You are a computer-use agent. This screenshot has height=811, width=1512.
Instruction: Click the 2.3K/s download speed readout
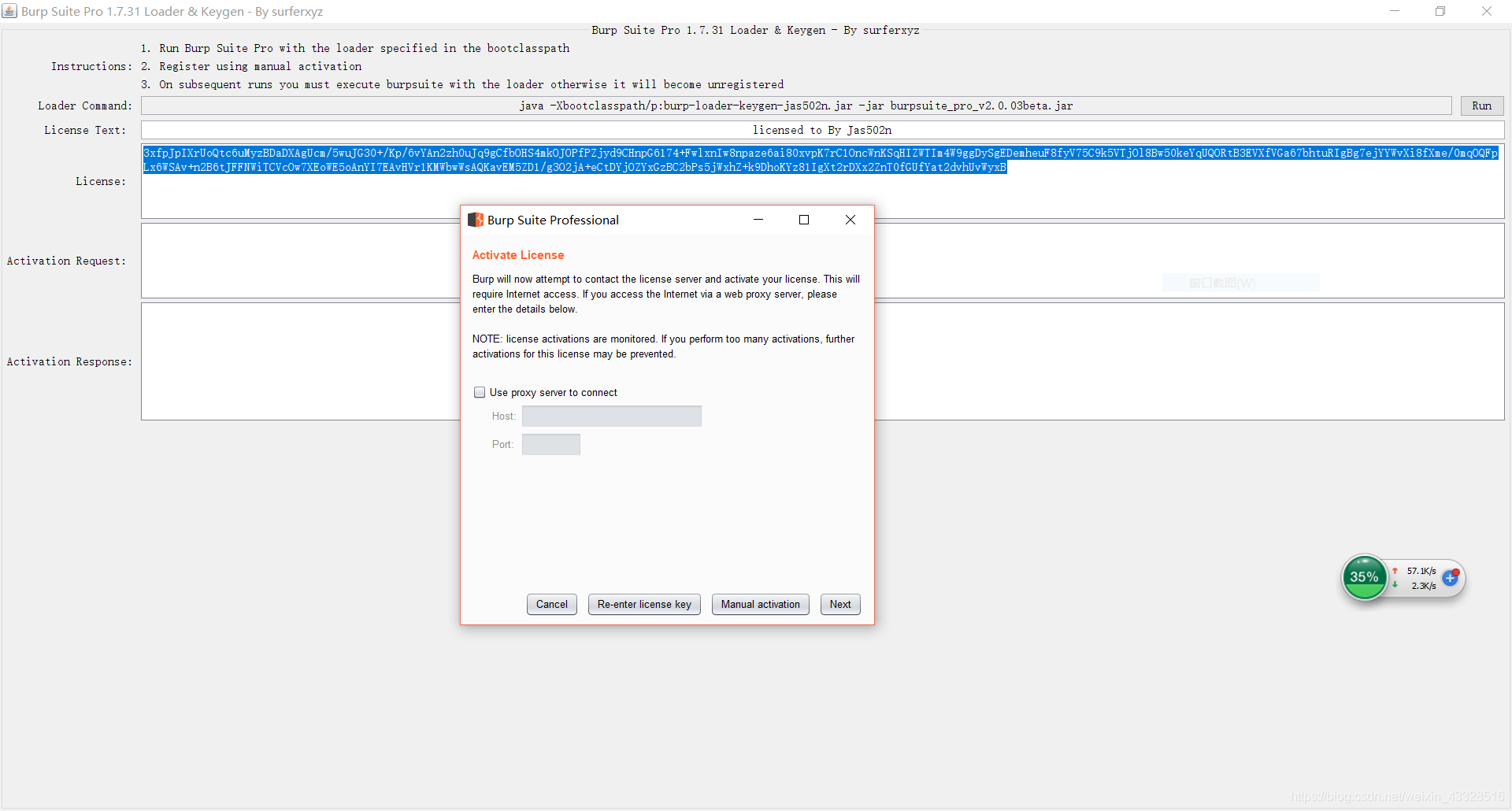(1424, 586)
